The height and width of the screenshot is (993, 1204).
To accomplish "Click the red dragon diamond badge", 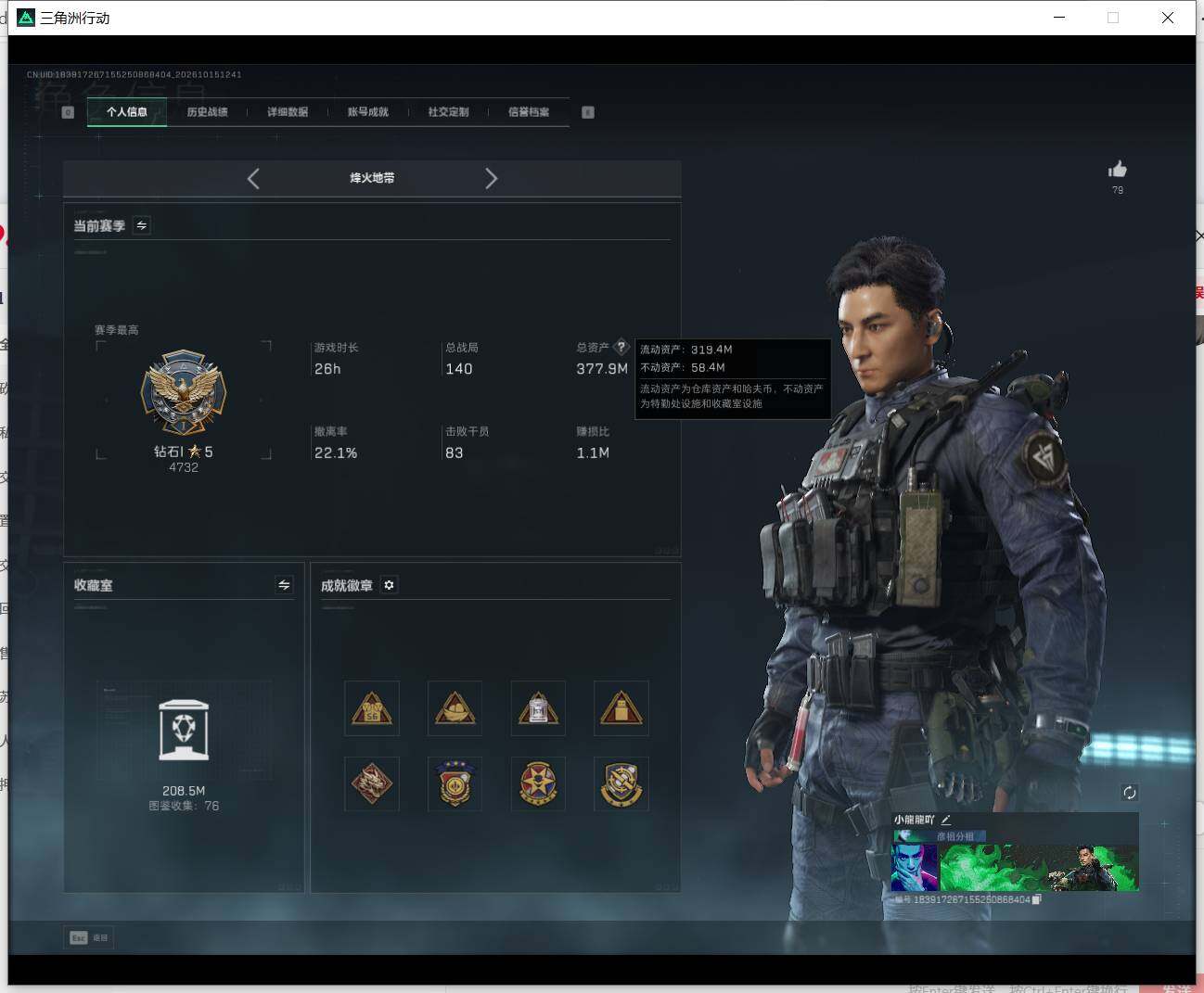I will click(x=372, y=783).
